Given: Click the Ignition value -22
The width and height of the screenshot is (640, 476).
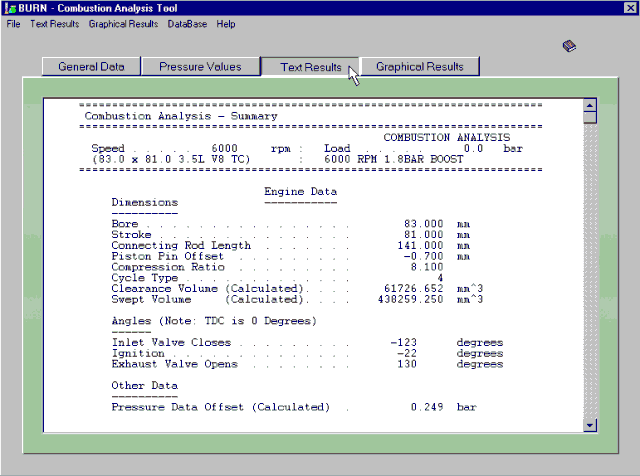Looking at the screenshot, I should coord(407,353).
